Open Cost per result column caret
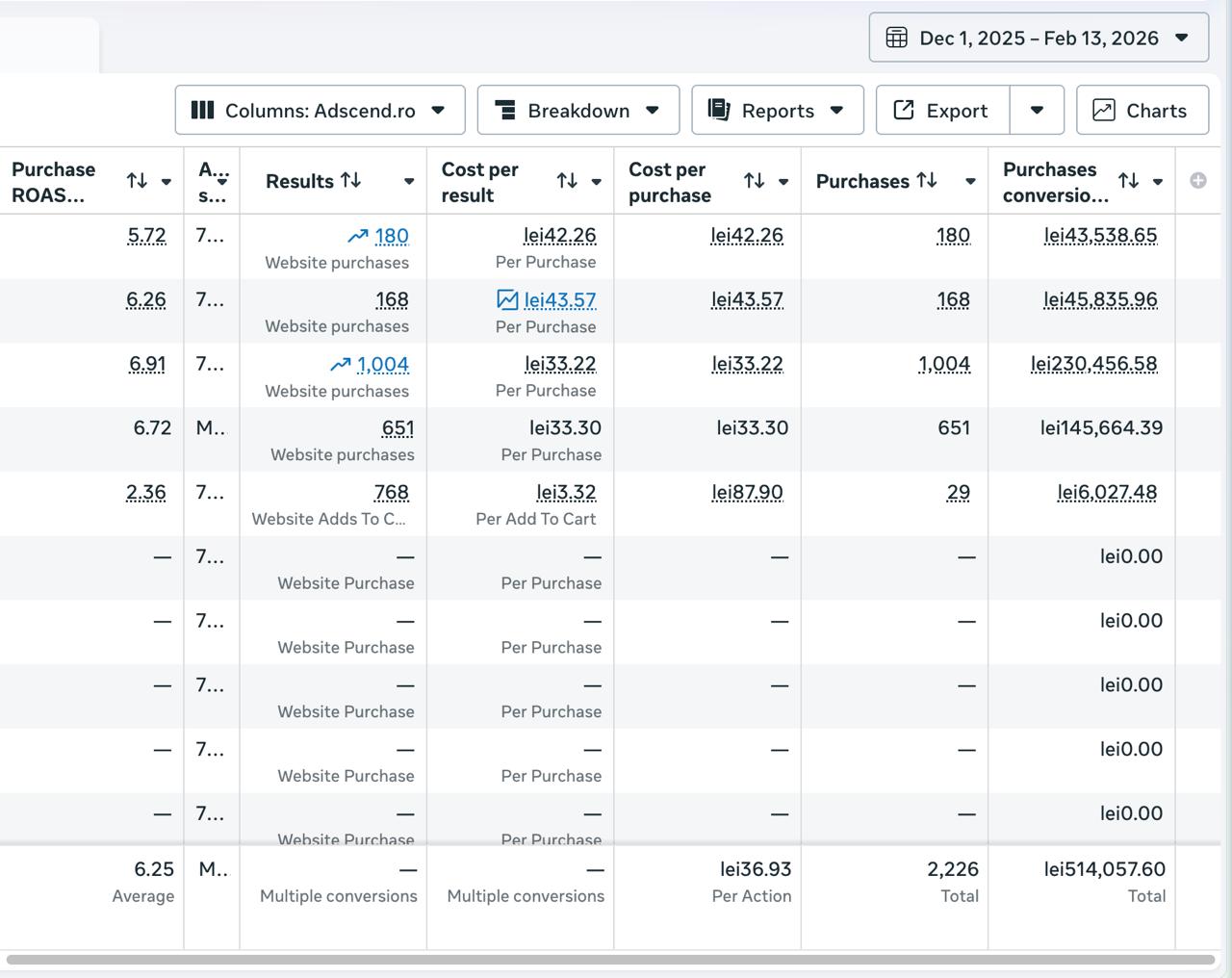 pyautogui.click(x=597, y=182)
